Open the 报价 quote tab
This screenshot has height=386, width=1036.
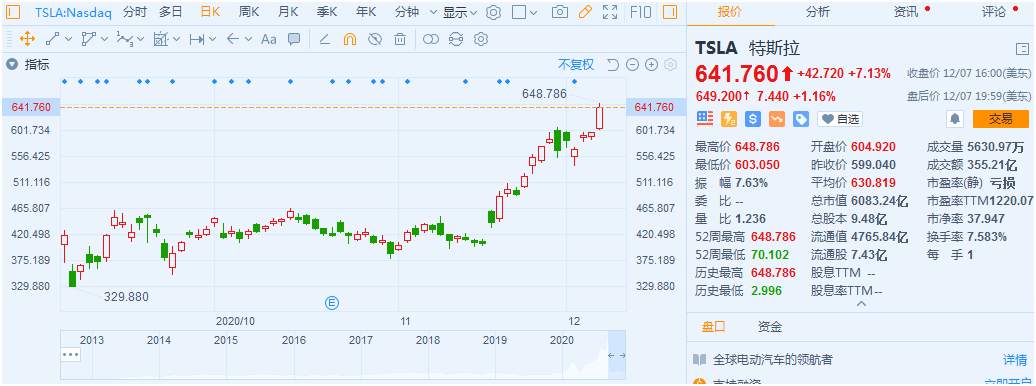coord(729,12)
